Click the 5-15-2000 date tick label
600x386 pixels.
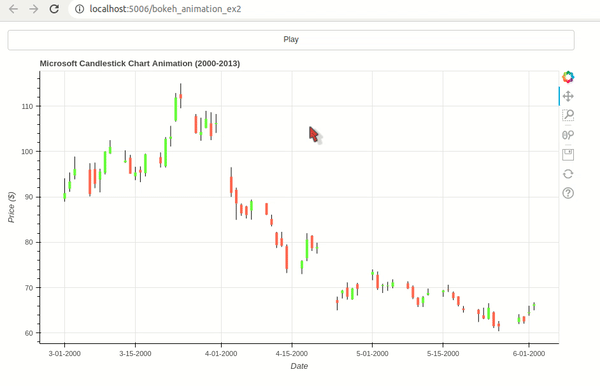[x=443, y=353]
